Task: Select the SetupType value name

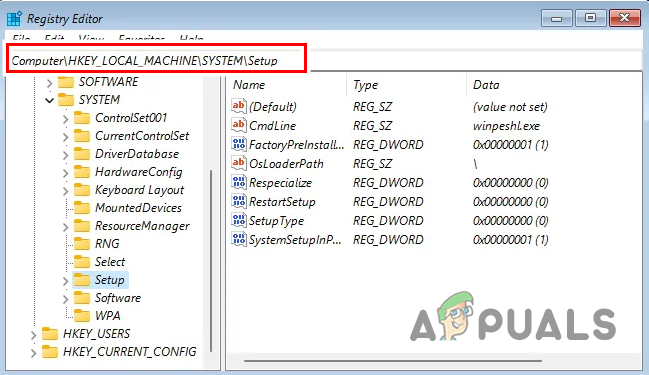Action: [276, 221]
